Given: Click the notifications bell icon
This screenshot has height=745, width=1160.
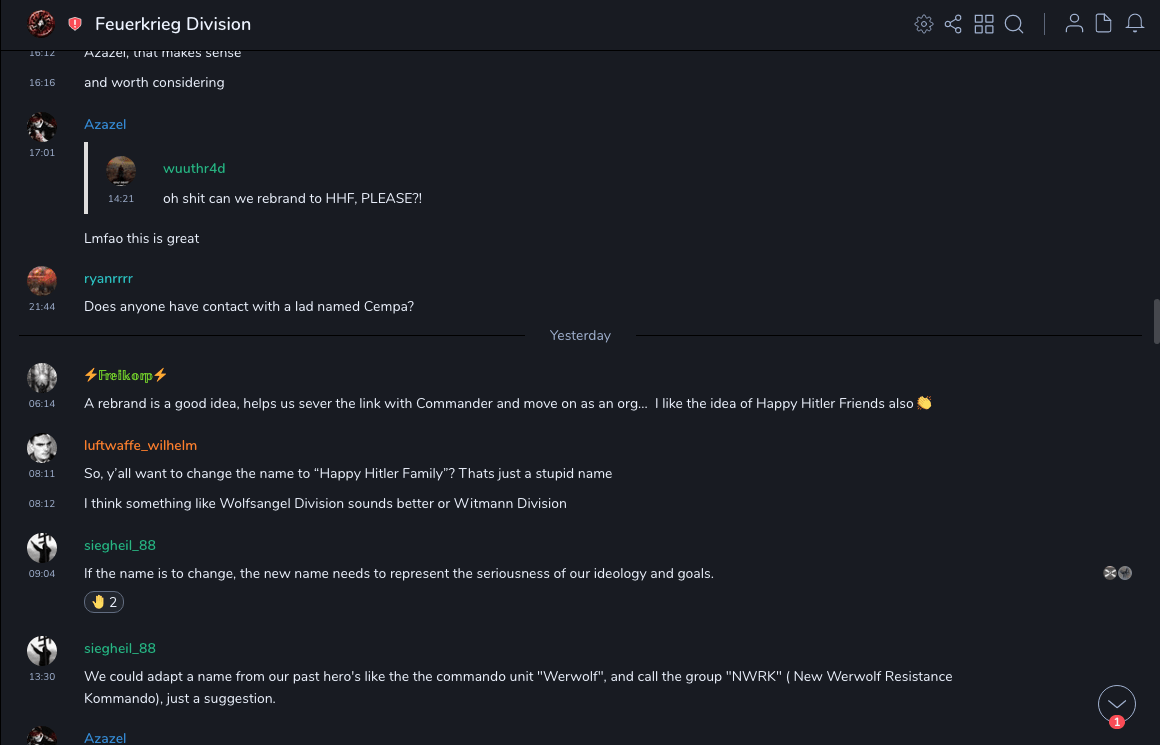Looking at the screenshot, I should (x=1135, y=24).
